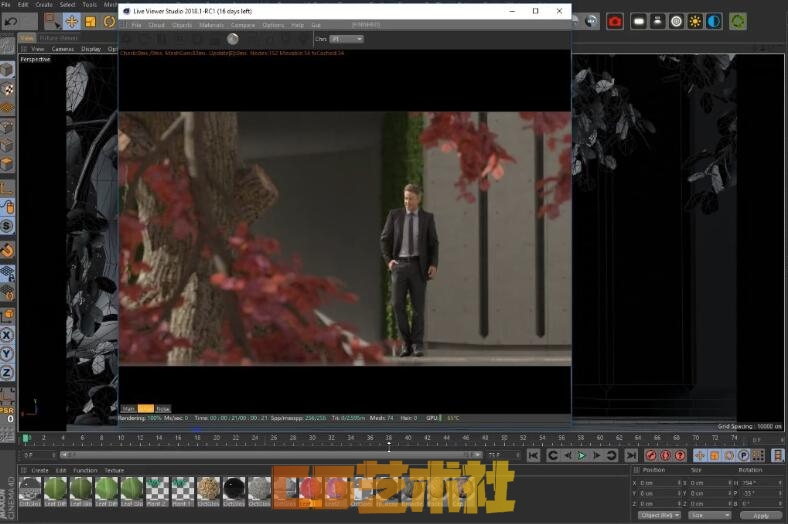Open the viewport Cameras menu
Image resolution: width=788 pixels, height=524 pixels.
[x=63, y=49]
